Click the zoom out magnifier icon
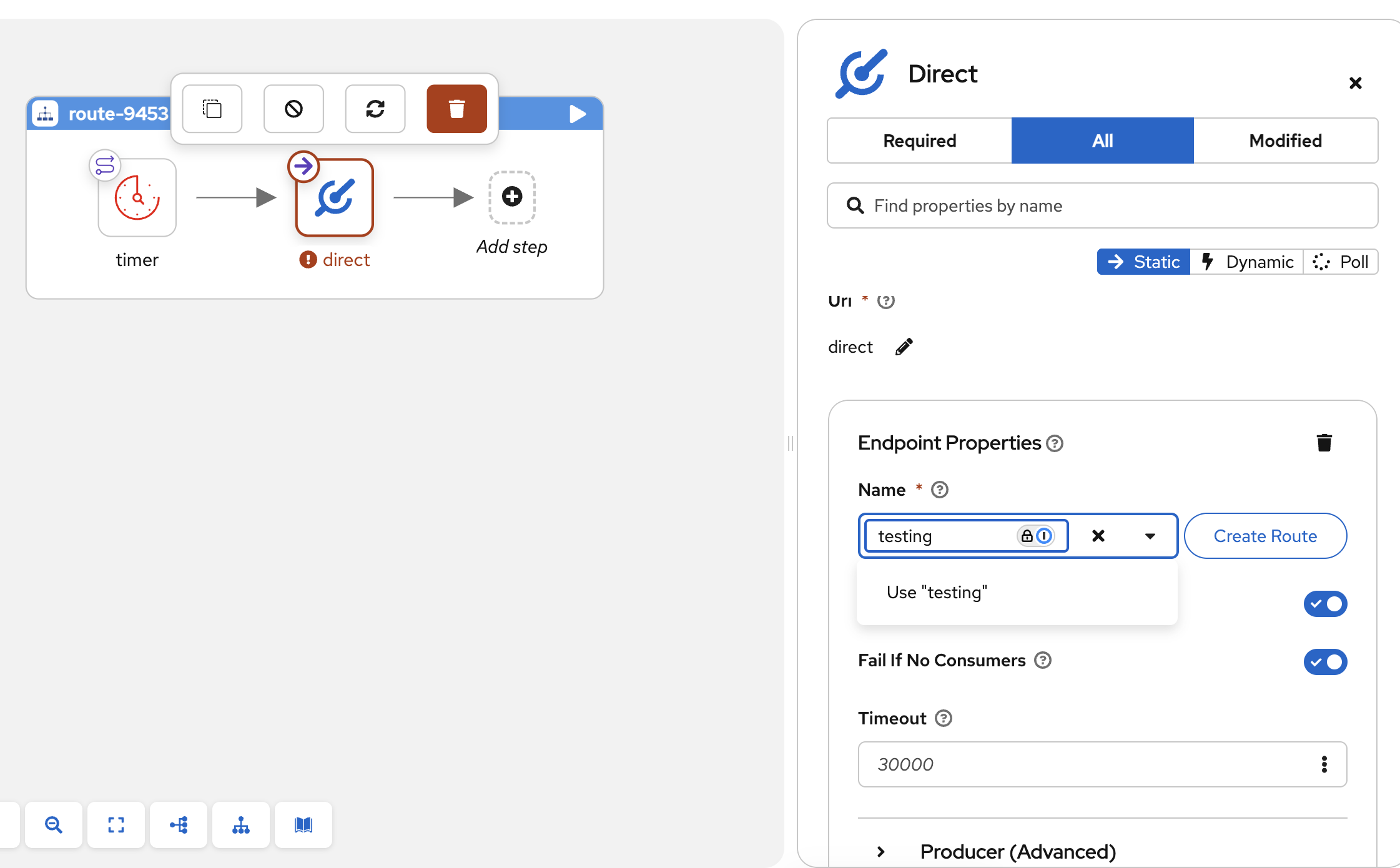Viewport: 1400px width, 868px height. (x=54, y=825)
